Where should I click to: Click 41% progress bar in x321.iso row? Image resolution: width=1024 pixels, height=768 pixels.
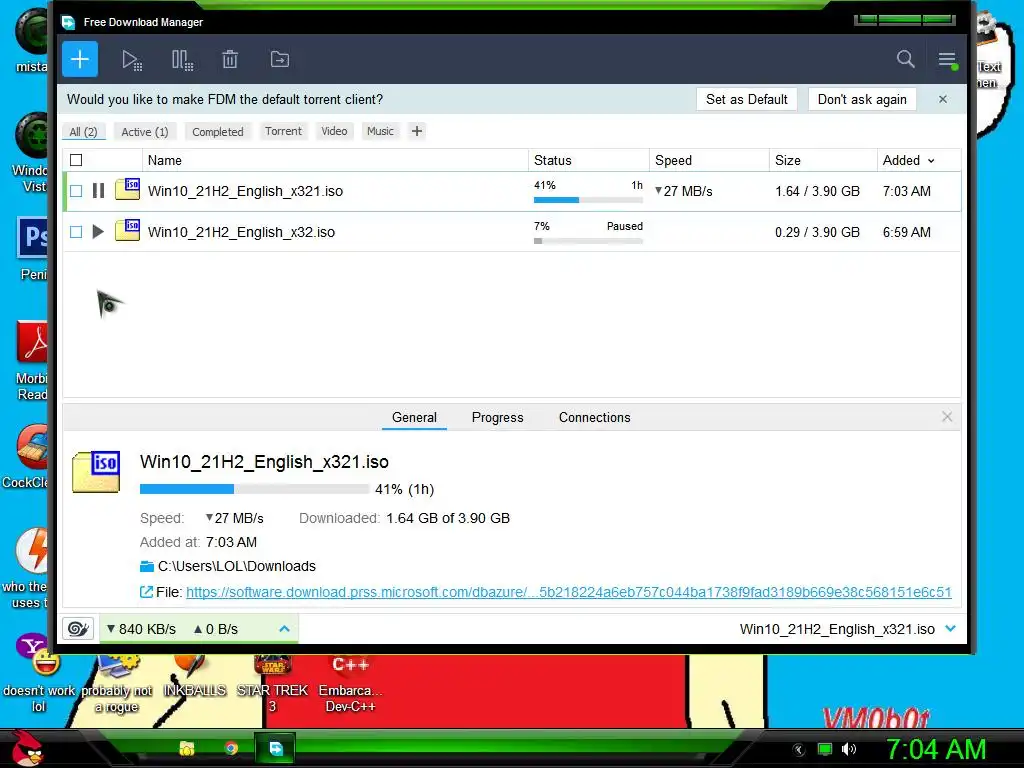click(588, 200)
